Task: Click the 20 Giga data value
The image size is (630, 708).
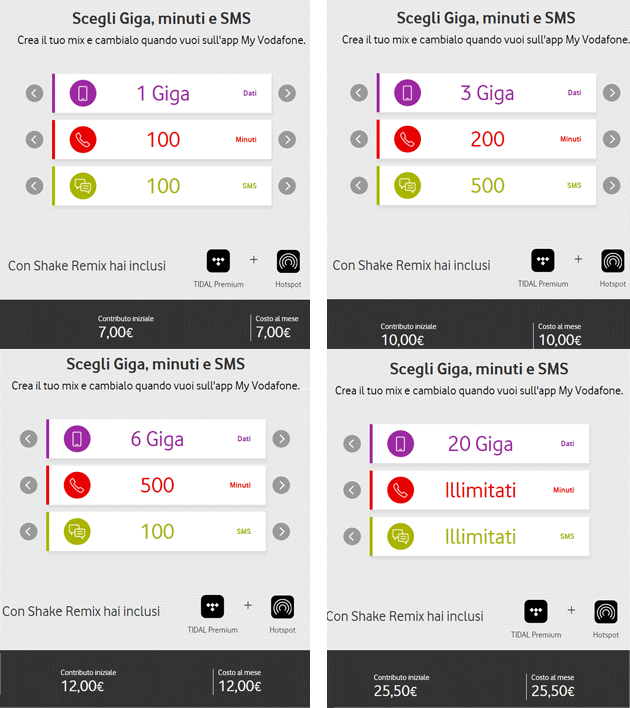Action: [480, 444]
